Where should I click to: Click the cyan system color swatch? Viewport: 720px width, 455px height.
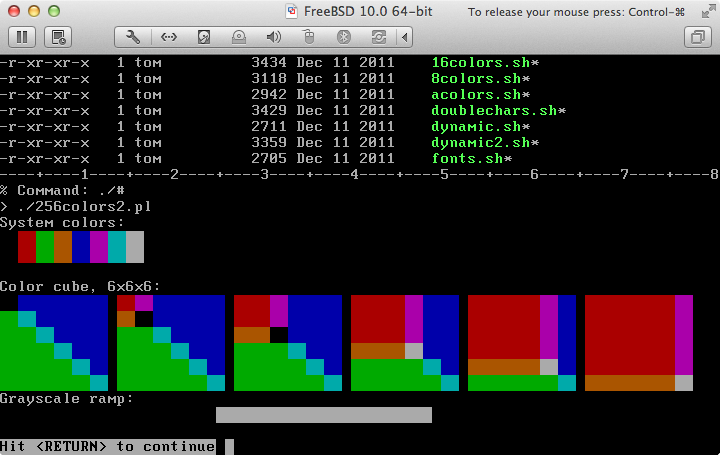(117, 247)
